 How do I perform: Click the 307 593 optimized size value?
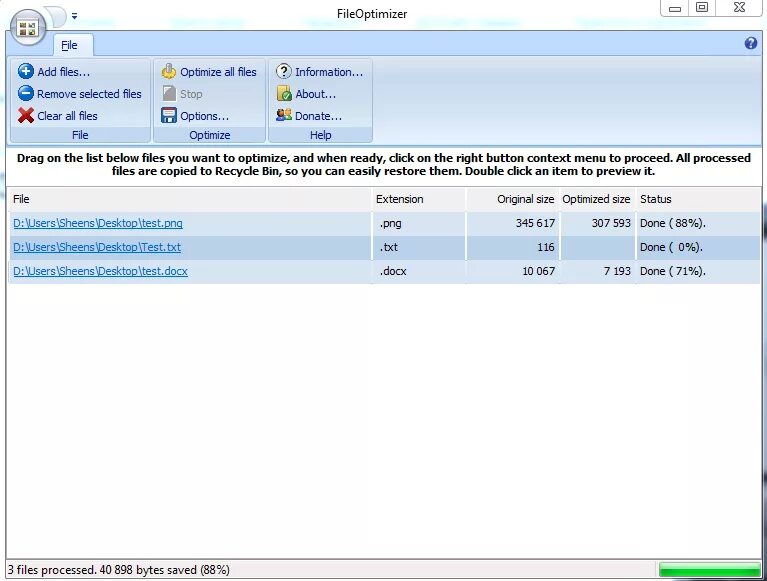click(611, 223)
